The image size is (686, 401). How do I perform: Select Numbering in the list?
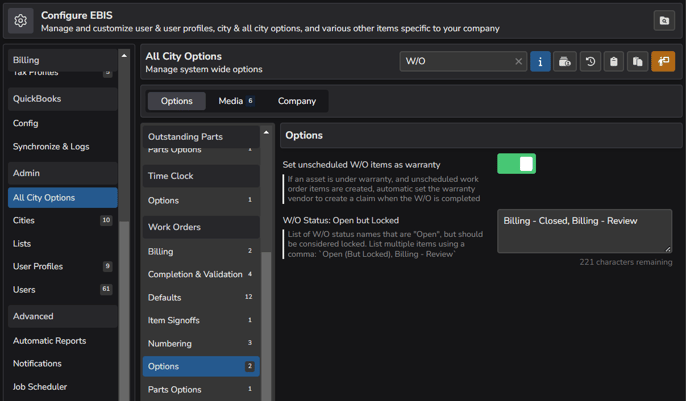tap(201, 343)
